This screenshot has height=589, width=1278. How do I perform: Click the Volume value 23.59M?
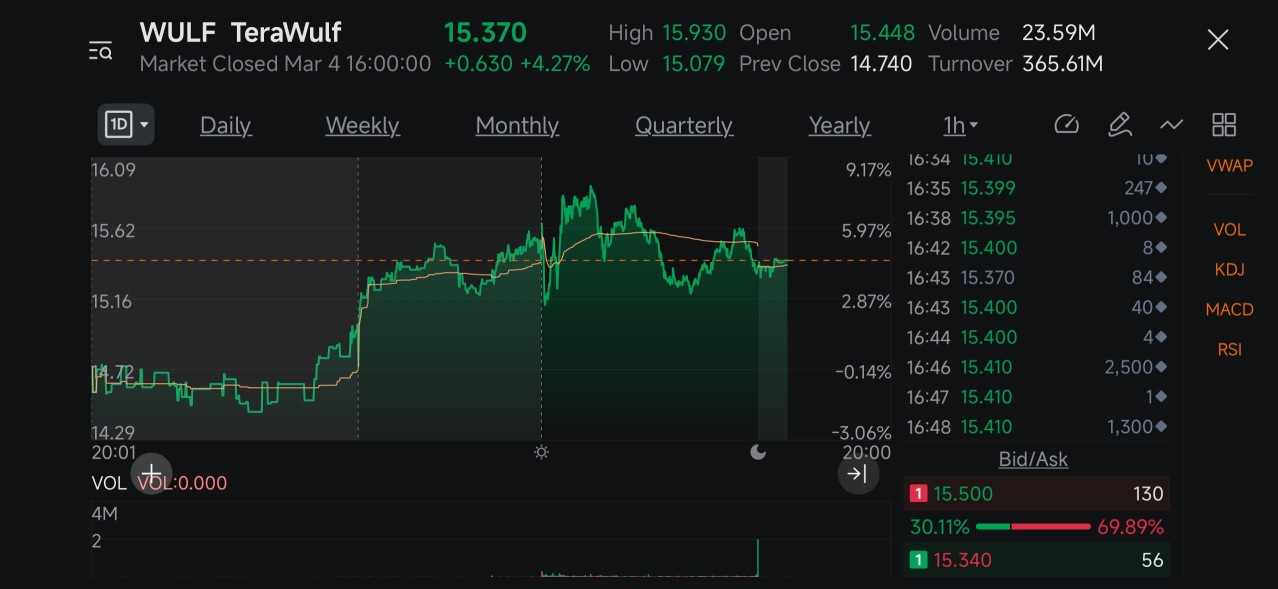pyautogui.click(x=1061, y=33)
